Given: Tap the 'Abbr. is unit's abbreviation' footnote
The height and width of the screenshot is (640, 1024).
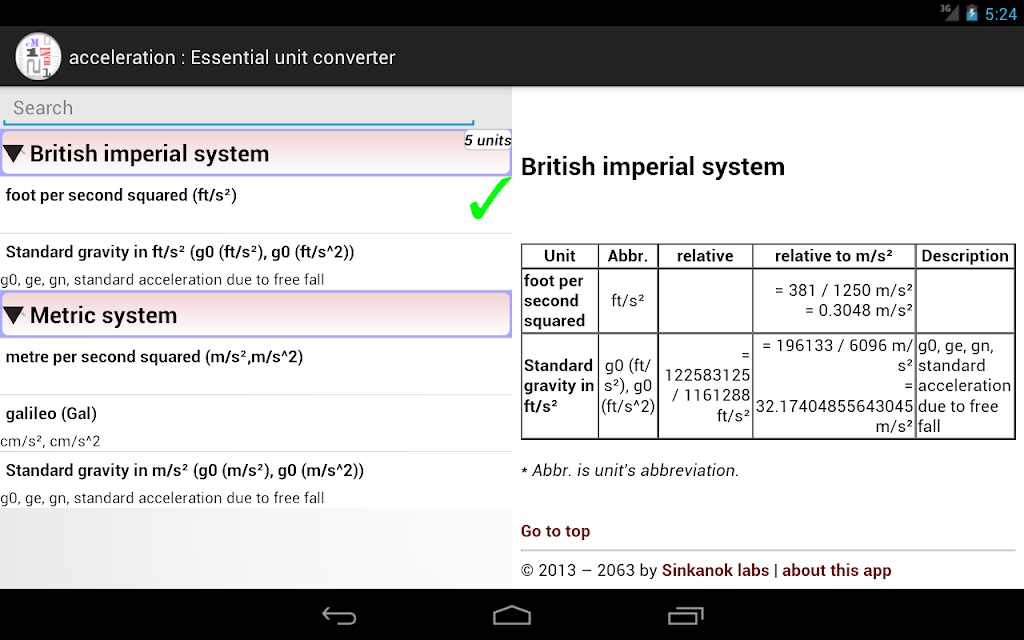Looking at the screenshot, I should click(630, 470).
